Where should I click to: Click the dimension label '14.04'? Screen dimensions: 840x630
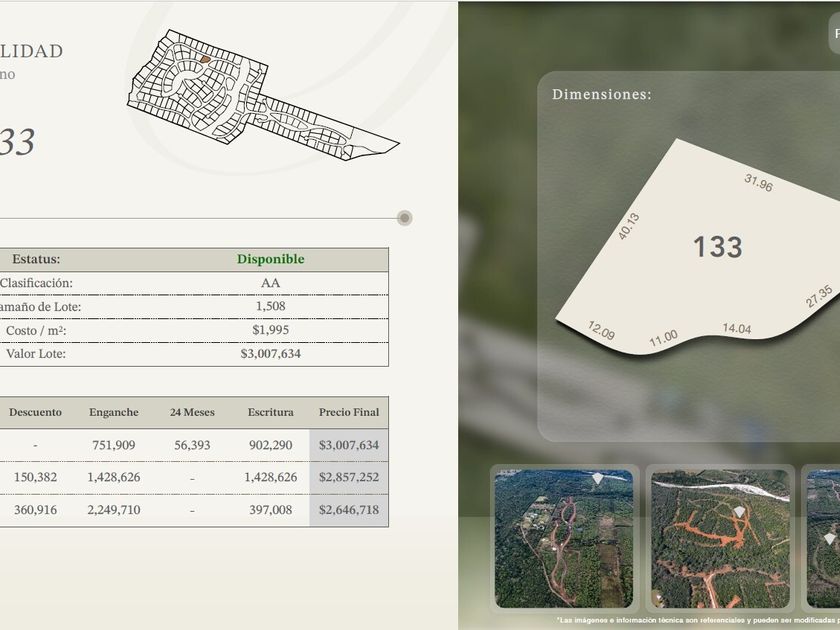[737, 328]
